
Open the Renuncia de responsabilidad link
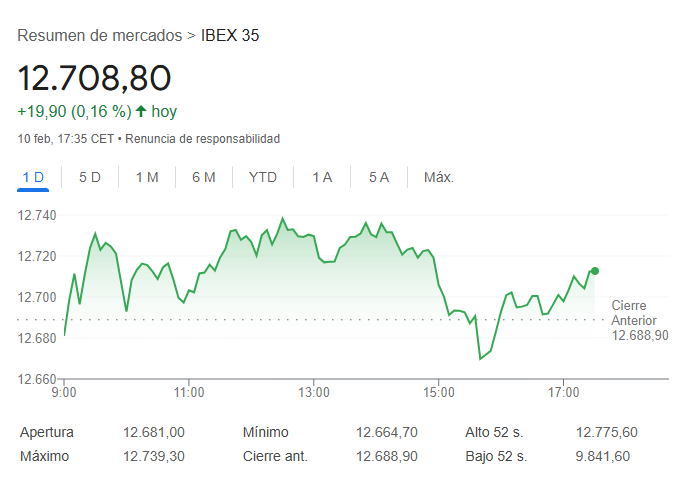[203, 139]
